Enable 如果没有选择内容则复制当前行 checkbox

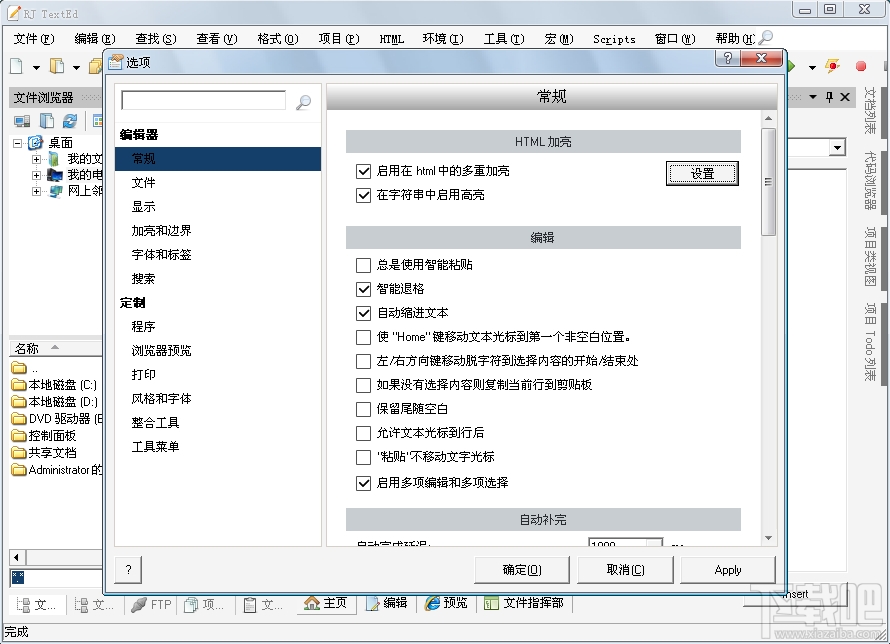(x=363, y=385)
